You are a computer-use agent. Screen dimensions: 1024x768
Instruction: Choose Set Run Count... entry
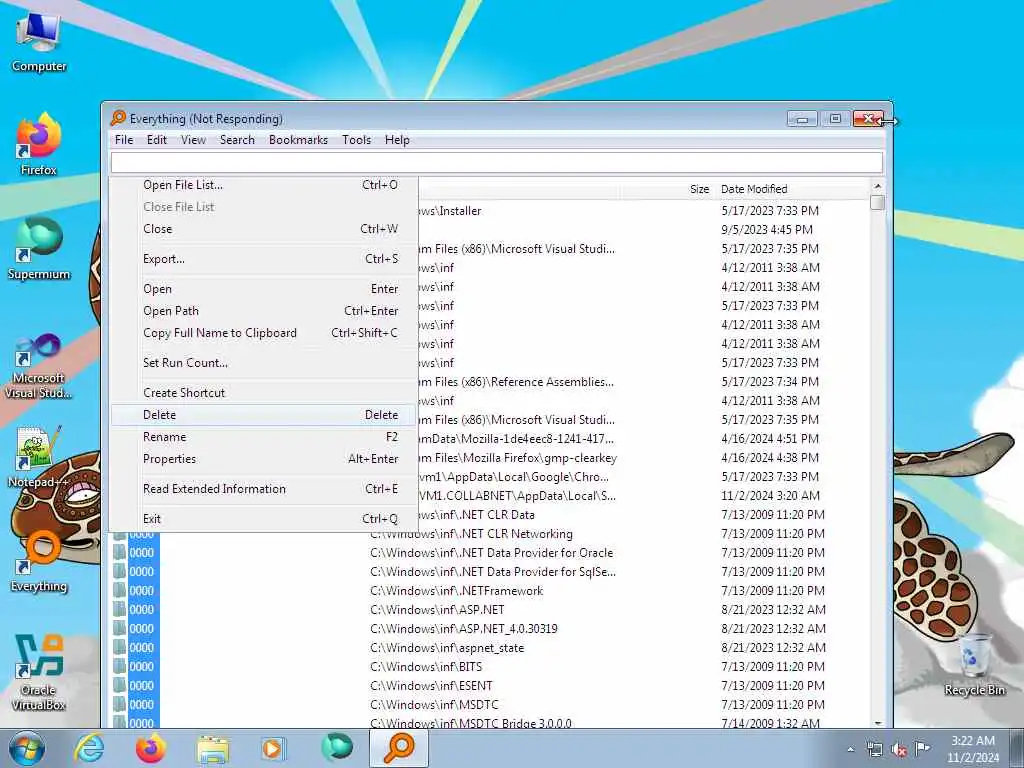point(263,362)
